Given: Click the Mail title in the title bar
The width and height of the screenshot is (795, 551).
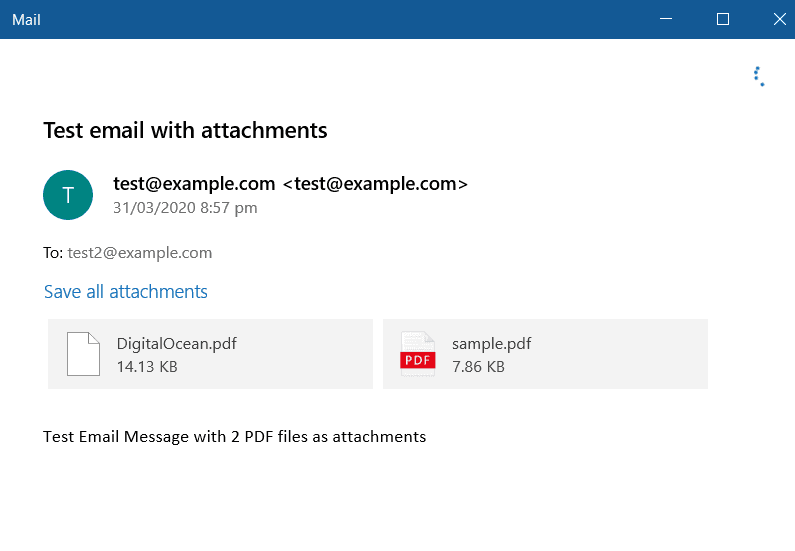Looking at the screenshot, I should tap(26, 20).
